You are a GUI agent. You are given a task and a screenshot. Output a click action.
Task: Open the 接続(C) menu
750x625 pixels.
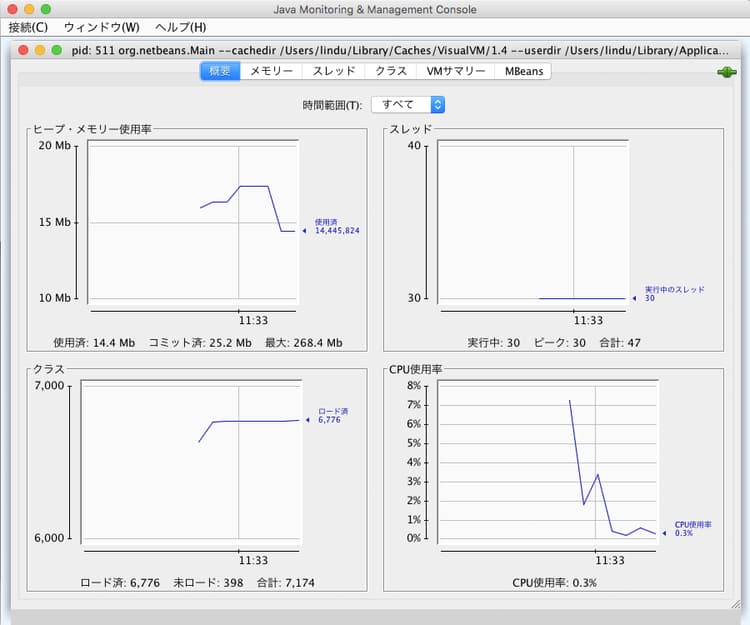point(28,27)
